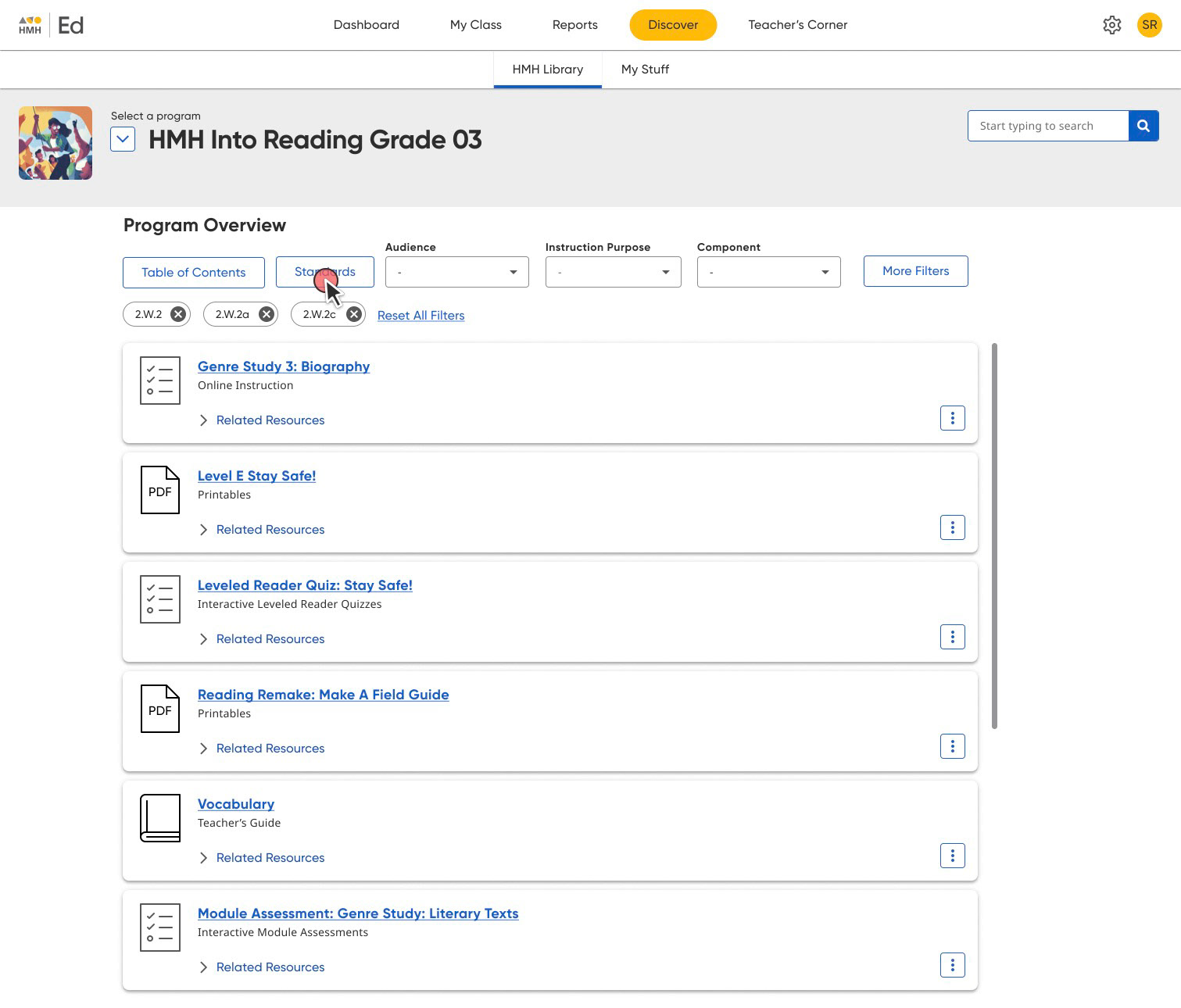Expand Related Resources under Reading Remake
The height and width of the screenshot is (1008, 1181).
click(x=262, y=749)
